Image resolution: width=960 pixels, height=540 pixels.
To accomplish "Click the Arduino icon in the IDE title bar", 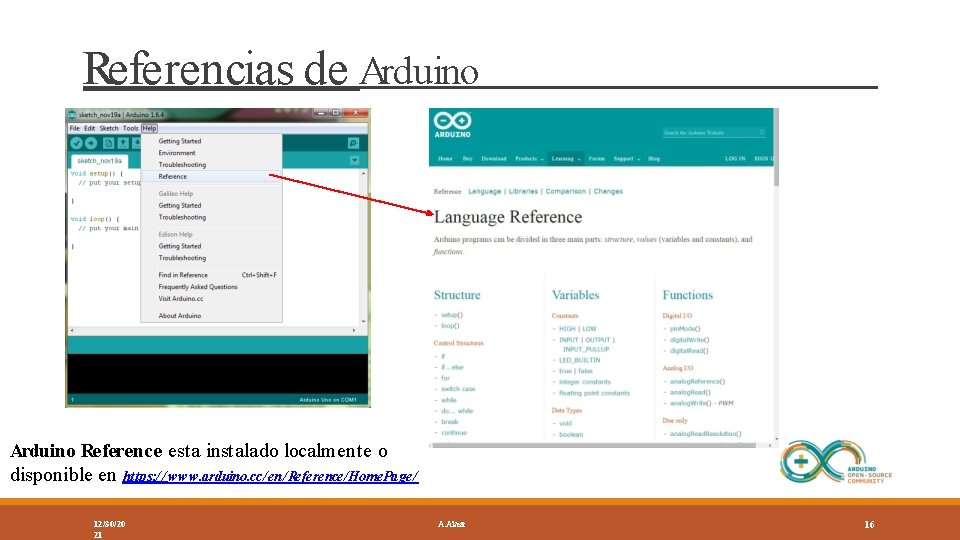I will click(72, 114).
